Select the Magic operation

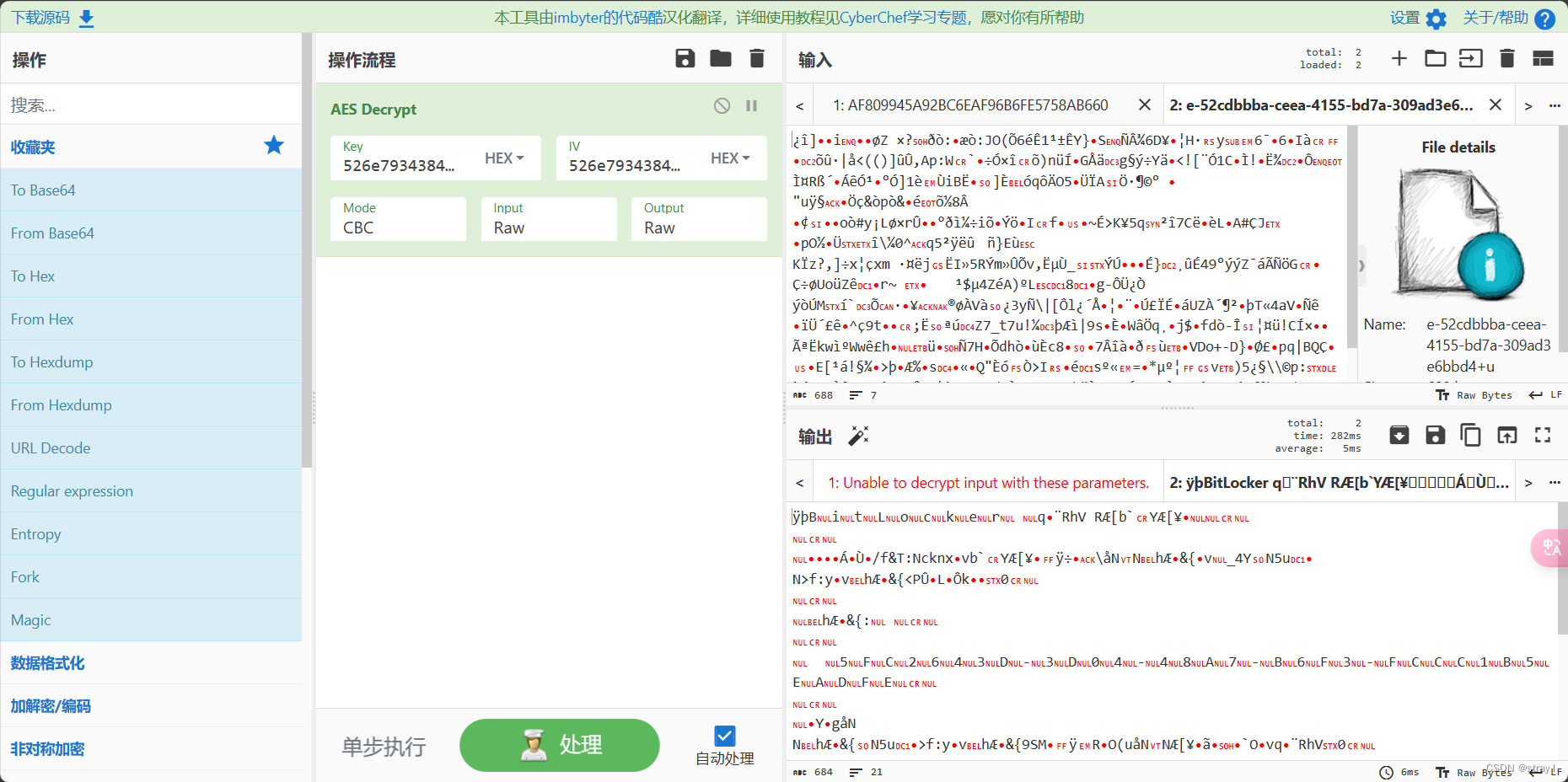[x=151, y=620]
